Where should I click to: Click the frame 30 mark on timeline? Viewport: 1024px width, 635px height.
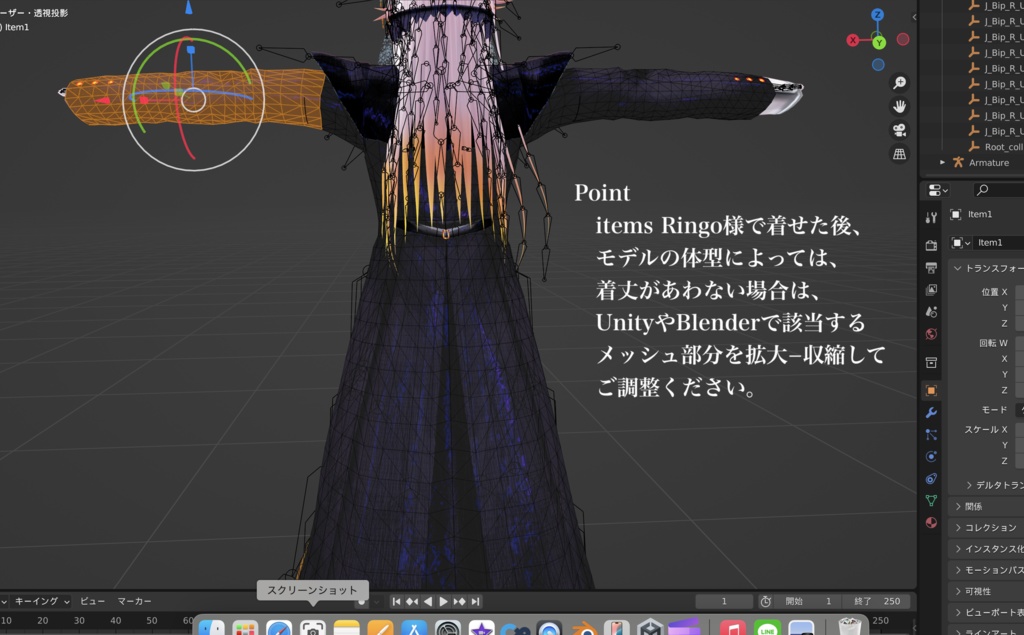click(79, 621)
